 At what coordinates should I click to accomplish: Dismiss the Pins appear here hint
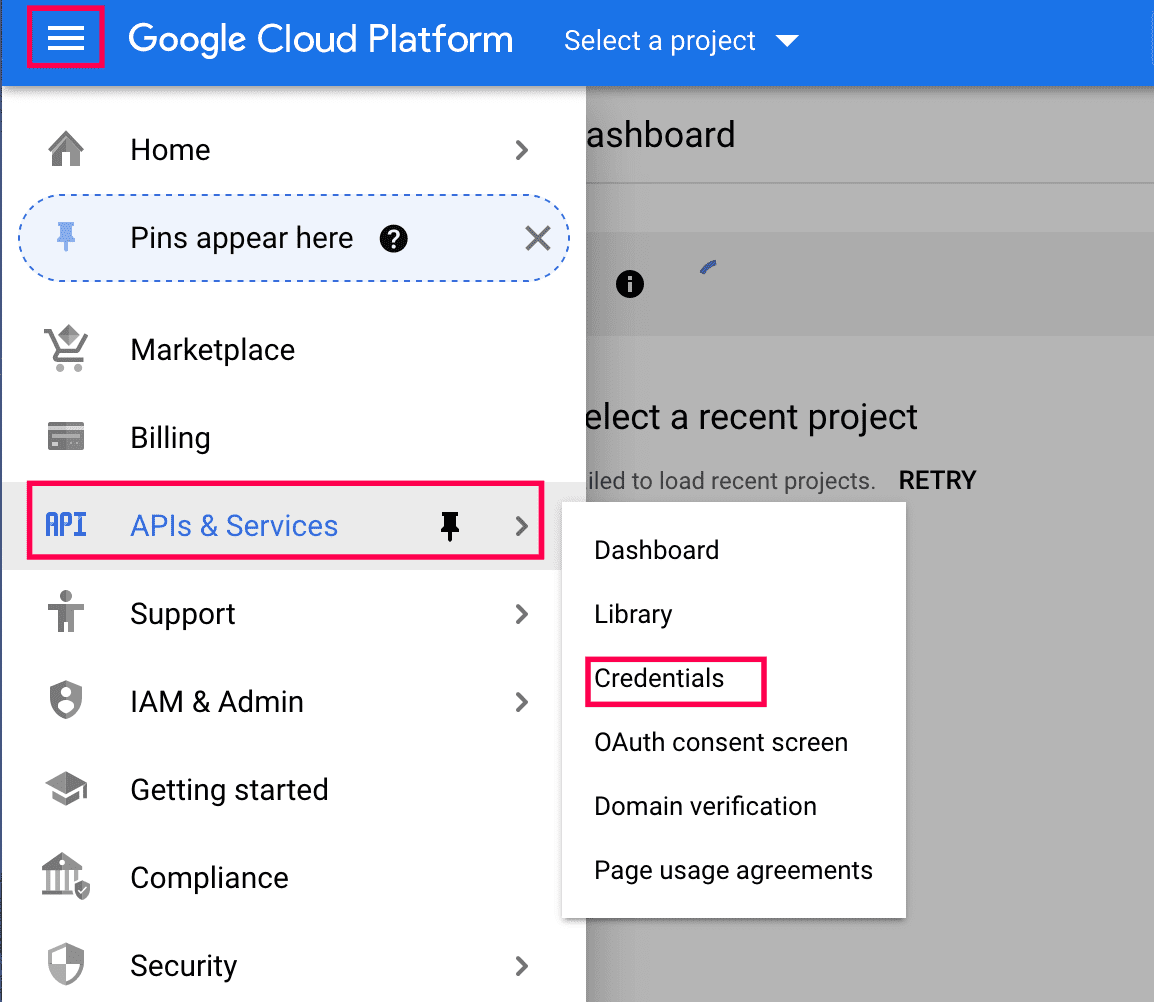[538, 239]
